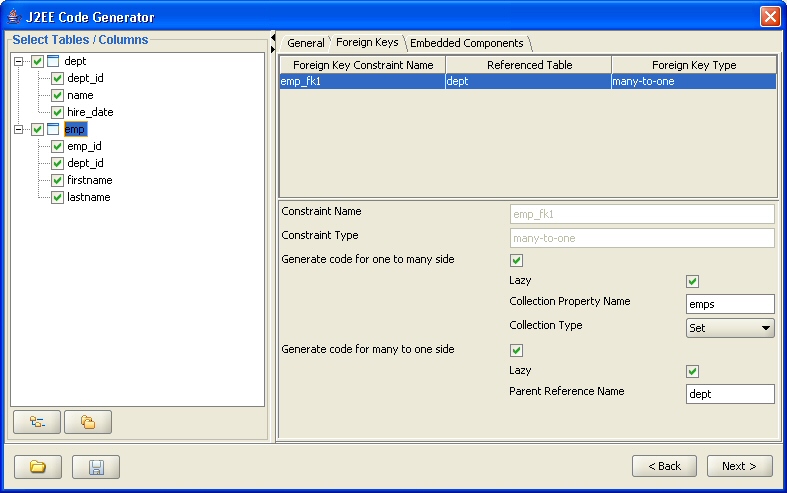Close the J2EE Code Generator window

770,17
